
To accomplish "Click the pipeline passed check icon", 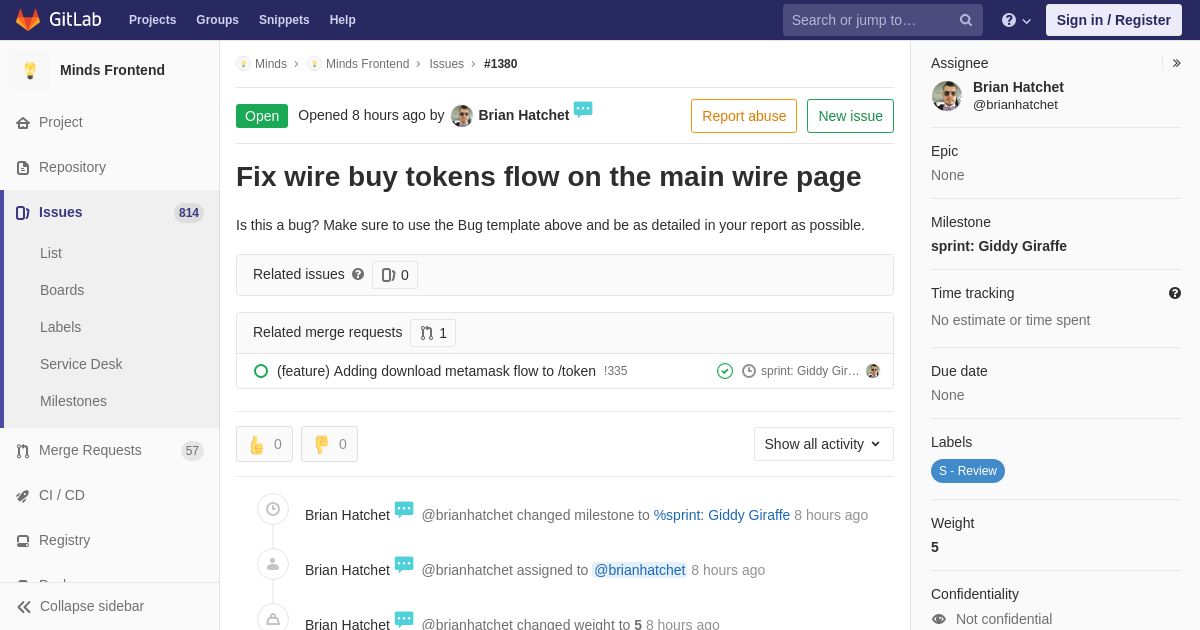I will click(x=725, y=371).
